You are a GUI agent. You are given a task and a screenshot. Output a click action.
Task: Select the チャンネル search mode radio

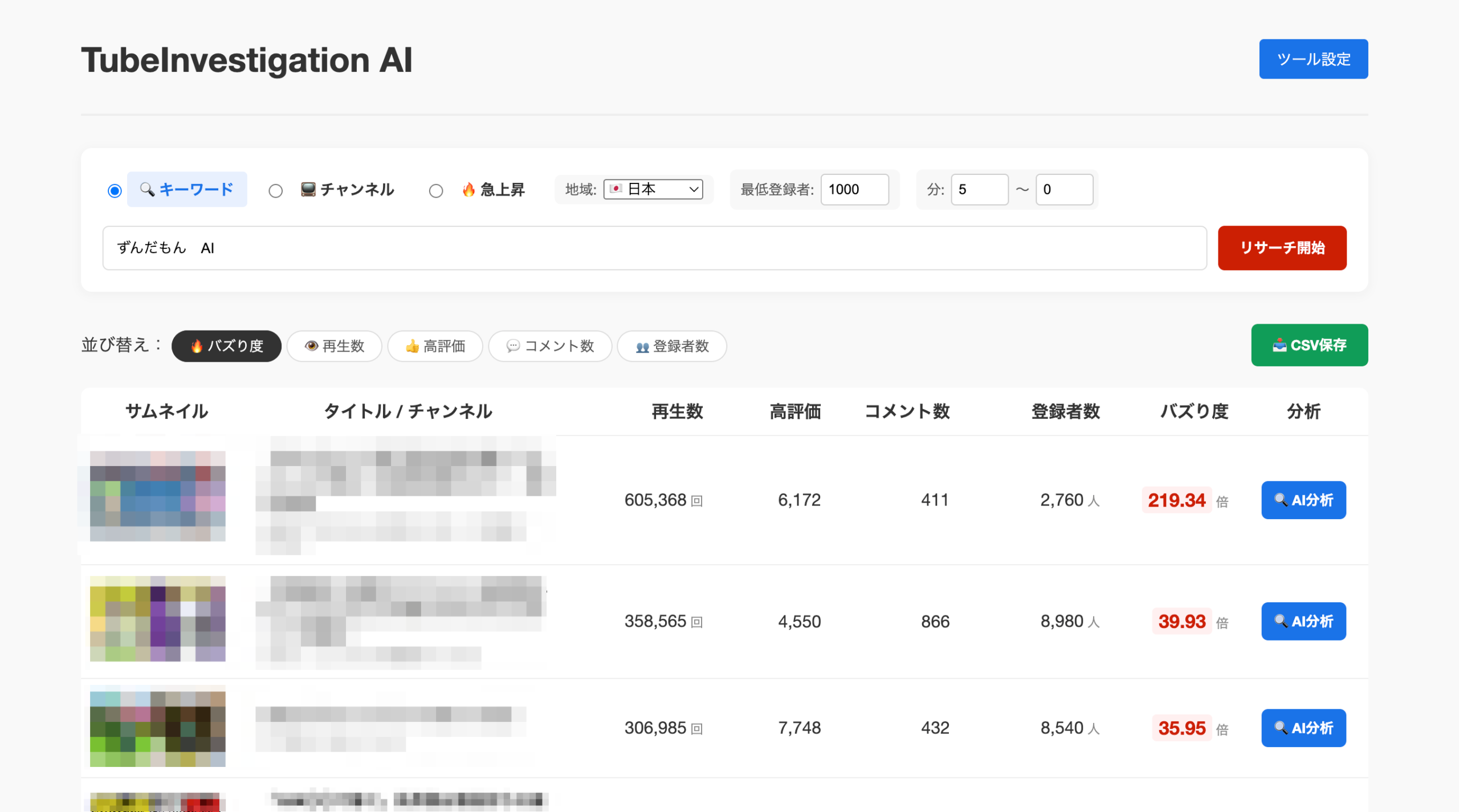point(276,190)
